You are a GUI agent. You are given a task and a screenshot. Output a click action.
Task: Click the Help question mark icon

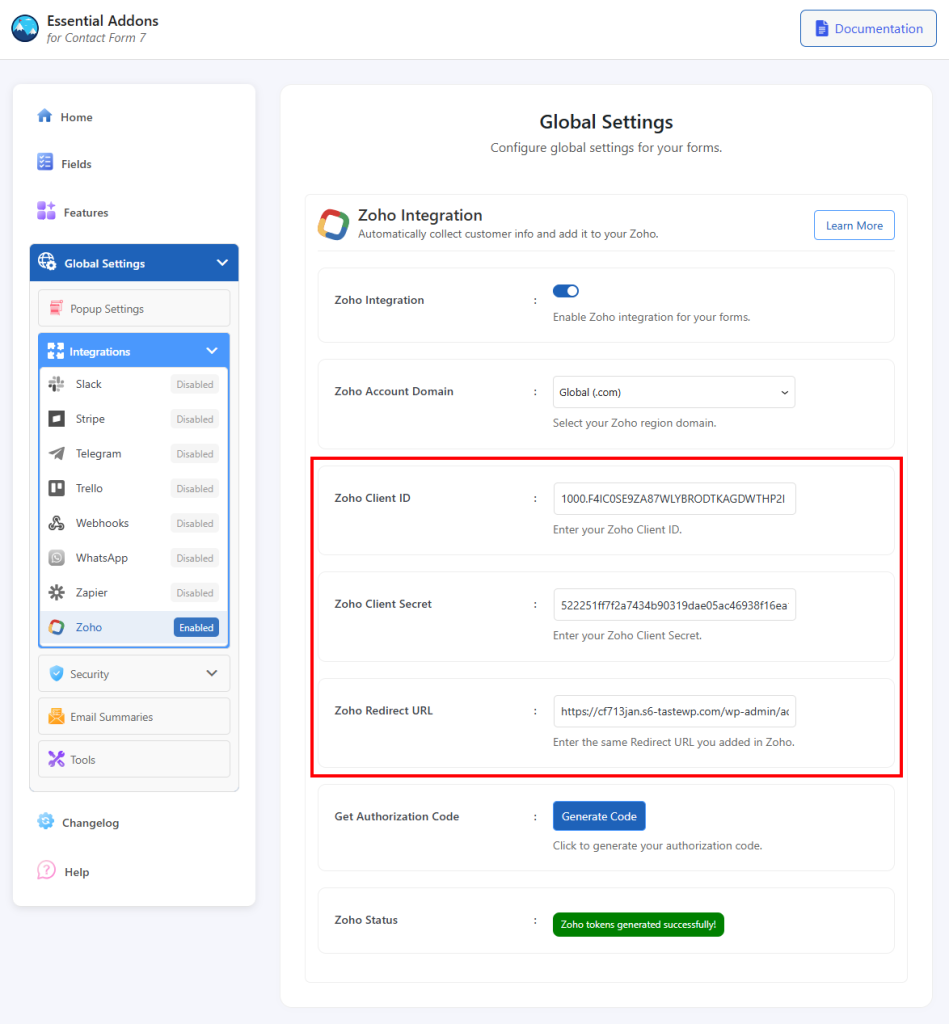point(46,871)
